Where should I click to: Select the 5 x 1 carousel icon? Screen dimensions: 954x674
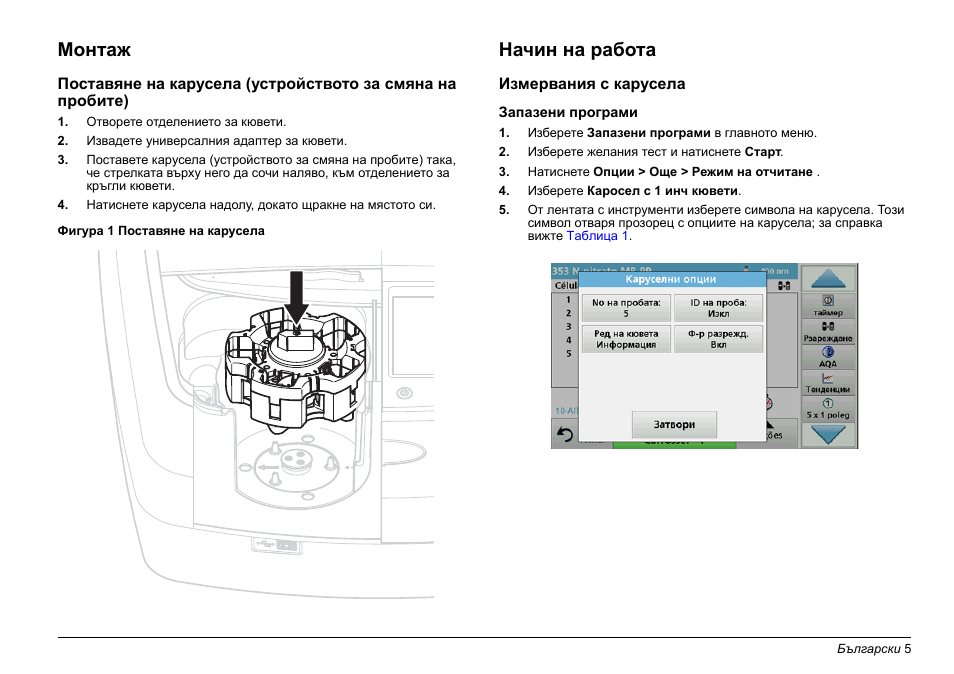pos(828,408)
